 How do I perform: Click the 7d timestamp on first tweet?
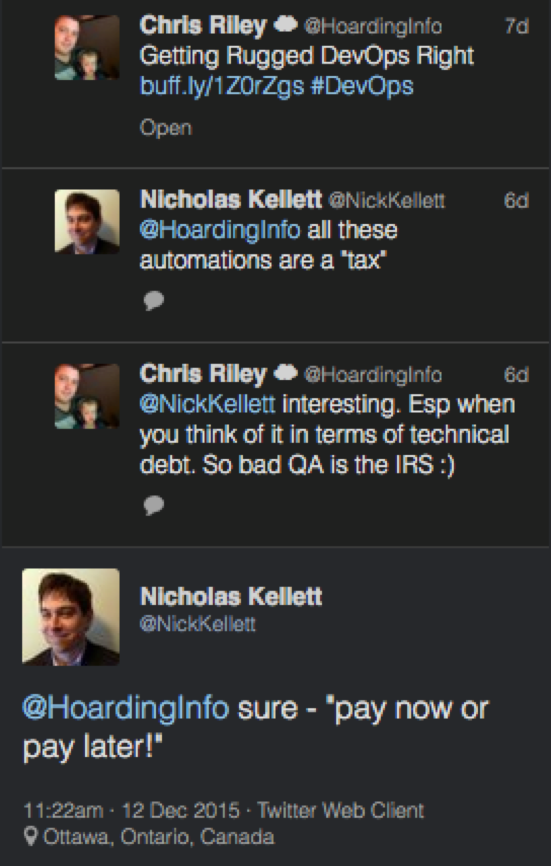tap(517, 26)
